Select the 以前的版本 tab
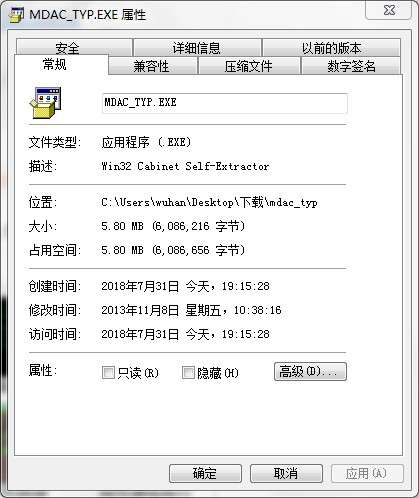 pyautogui.click(x=331, y=48)
